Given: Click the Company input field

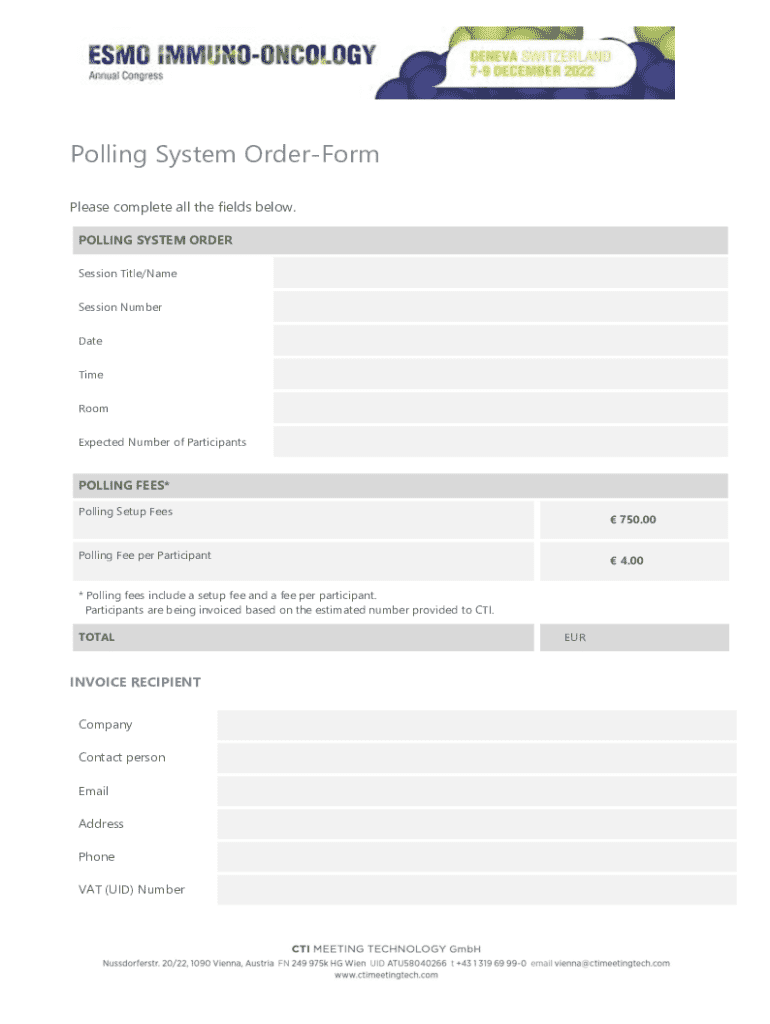Looking at the screenshot, I should 476,725.
